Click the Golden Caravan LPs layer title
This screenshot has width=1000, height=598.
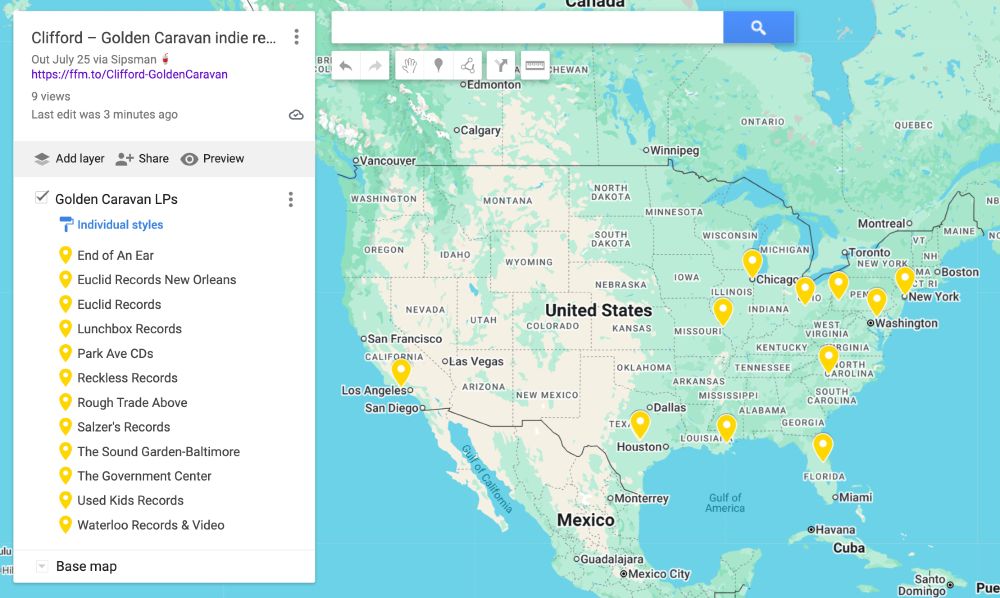click(116, 199)
